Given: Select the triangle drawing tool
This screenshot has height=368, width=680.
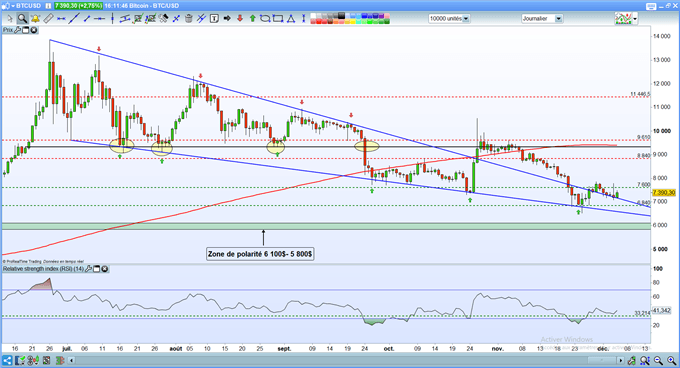Looking at the screenshot, I should 291,19.
